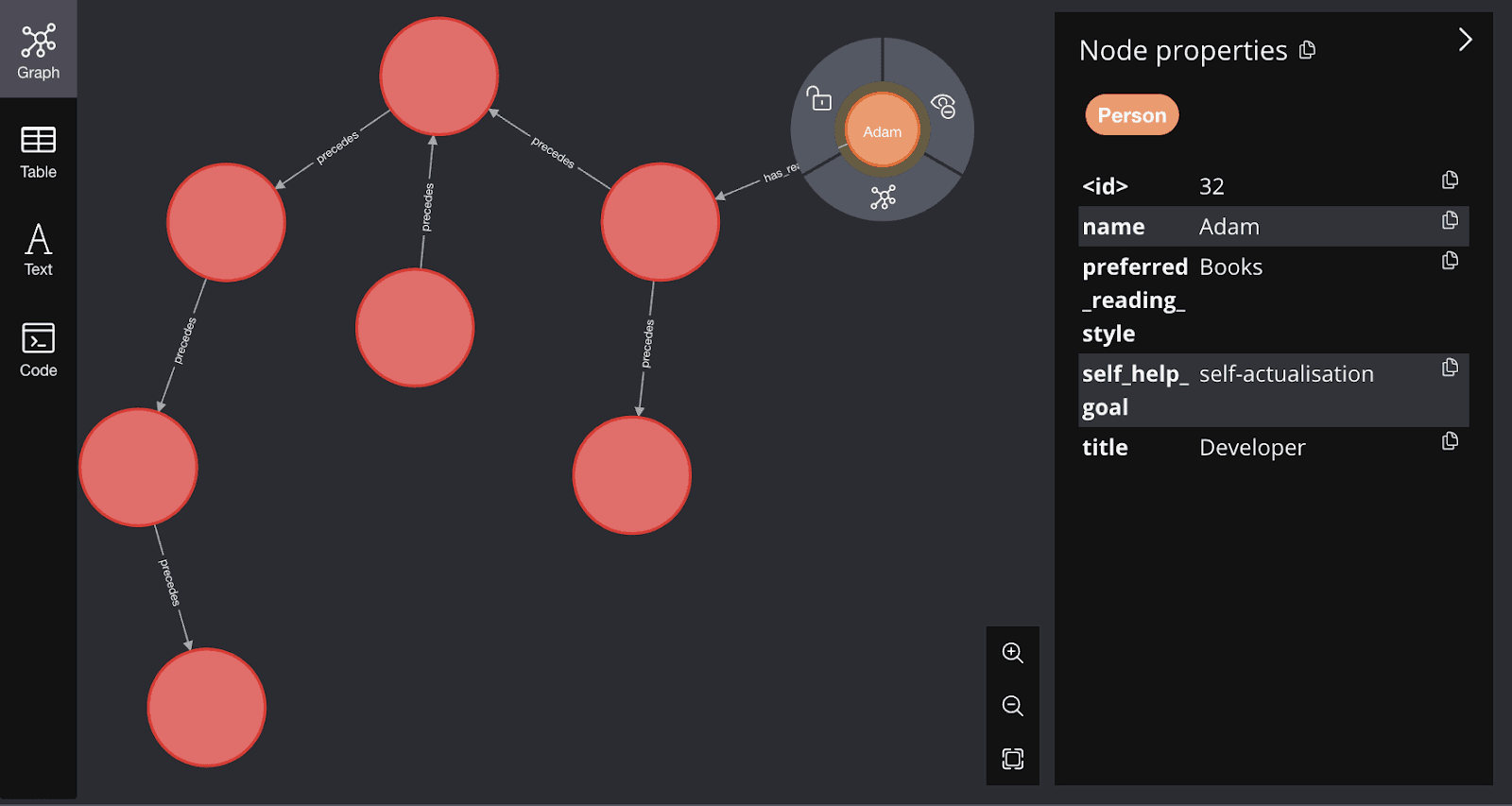This screenshot has width=1512, height=806.
Task: Unlock the Adam node position
Action: click(819, 98)
